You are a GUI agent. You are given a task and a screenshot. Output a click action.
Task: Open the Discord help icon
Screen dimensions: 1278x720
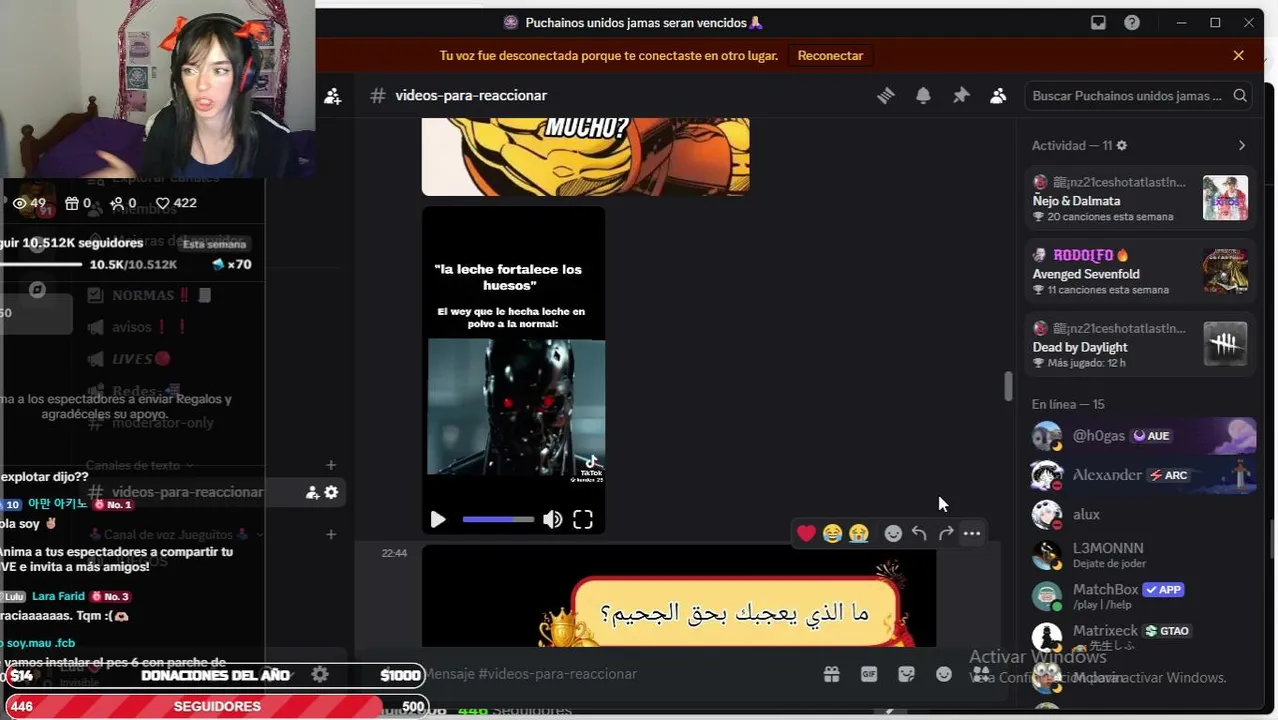1132,22
